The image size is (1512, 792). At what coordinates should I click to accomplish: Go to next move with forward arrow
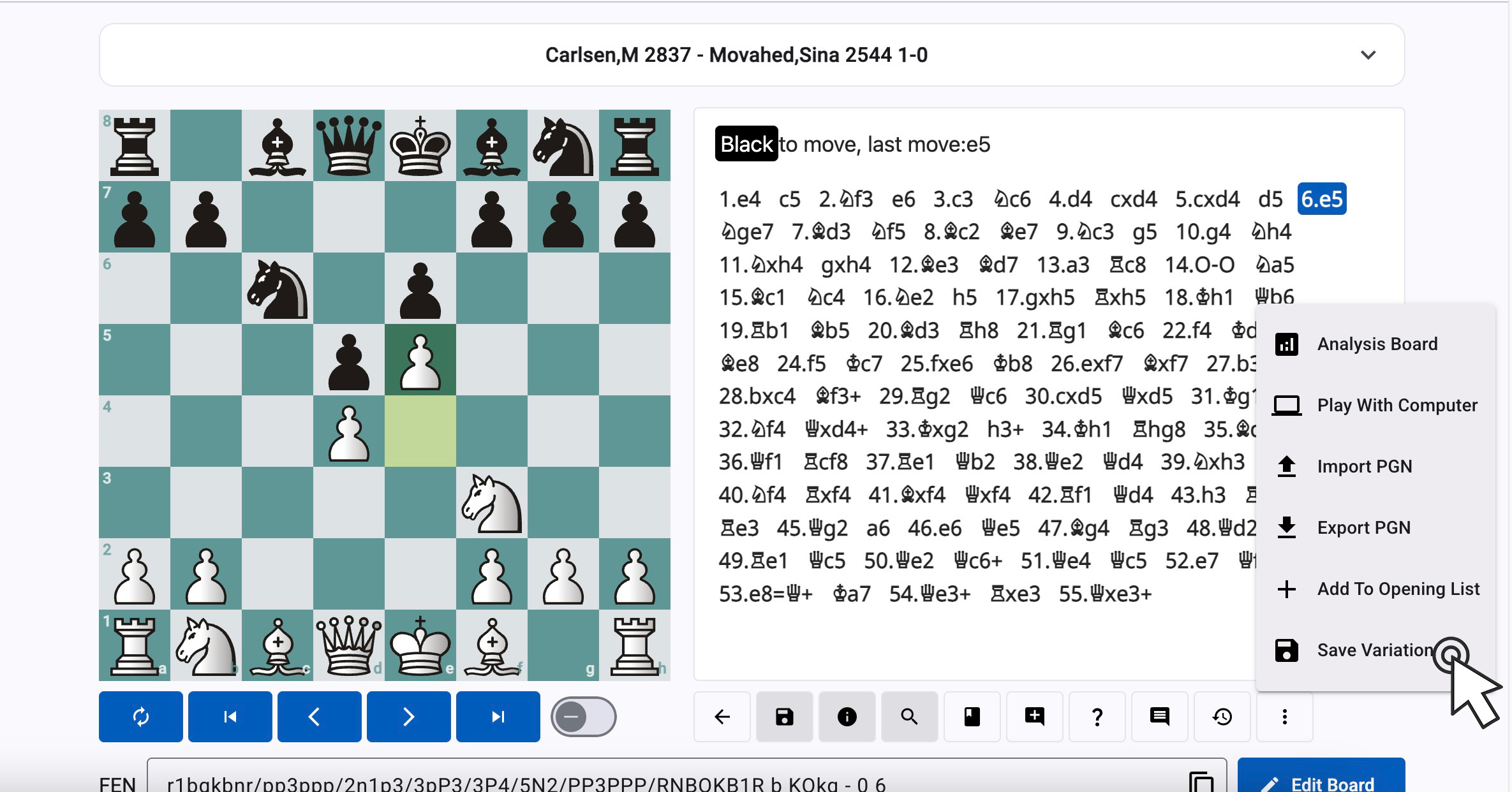408,717
